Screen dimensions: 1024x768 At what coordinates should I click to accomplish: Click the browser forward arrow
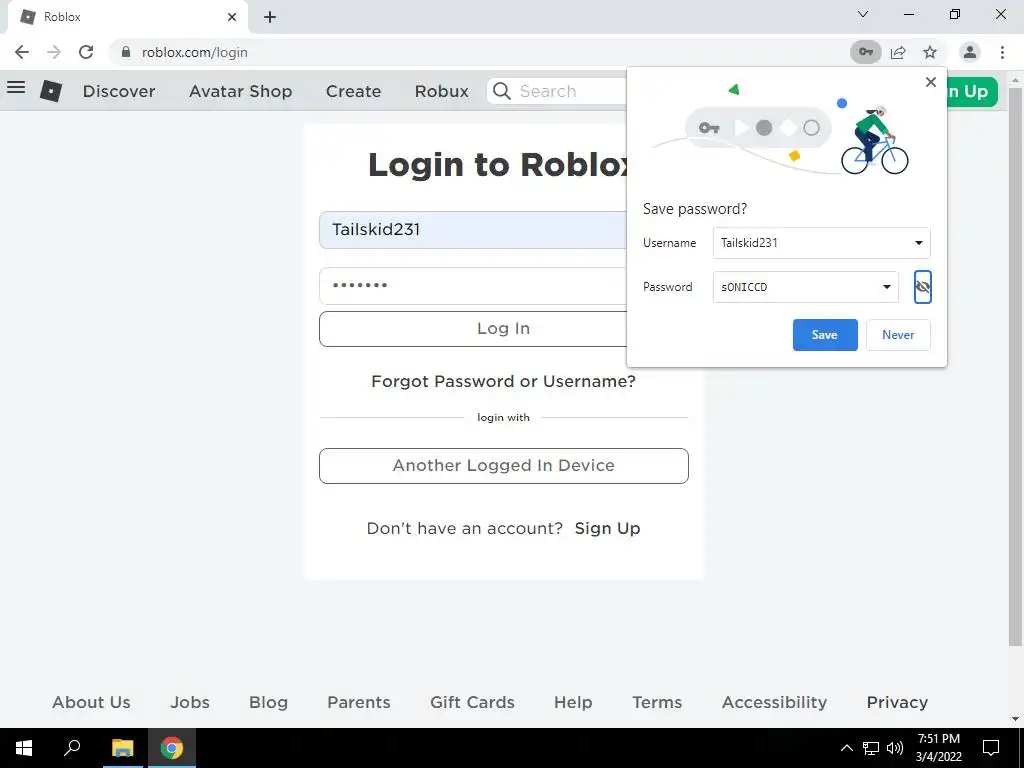click(54, 52)
